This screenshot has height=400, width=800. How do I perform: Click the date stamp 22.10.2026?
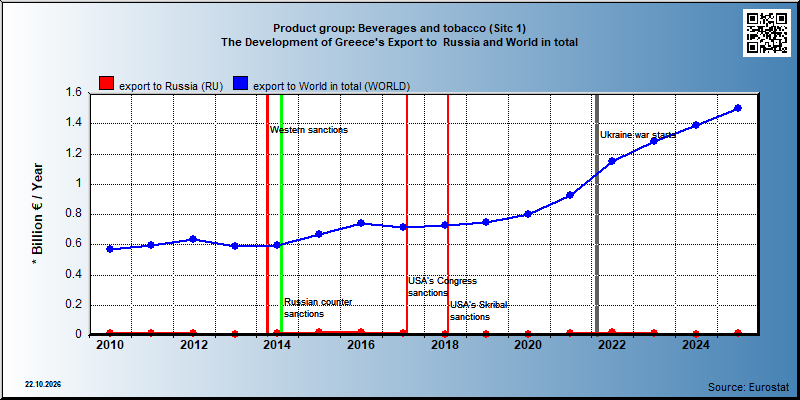pyautogui.click(x=43, y=384)
